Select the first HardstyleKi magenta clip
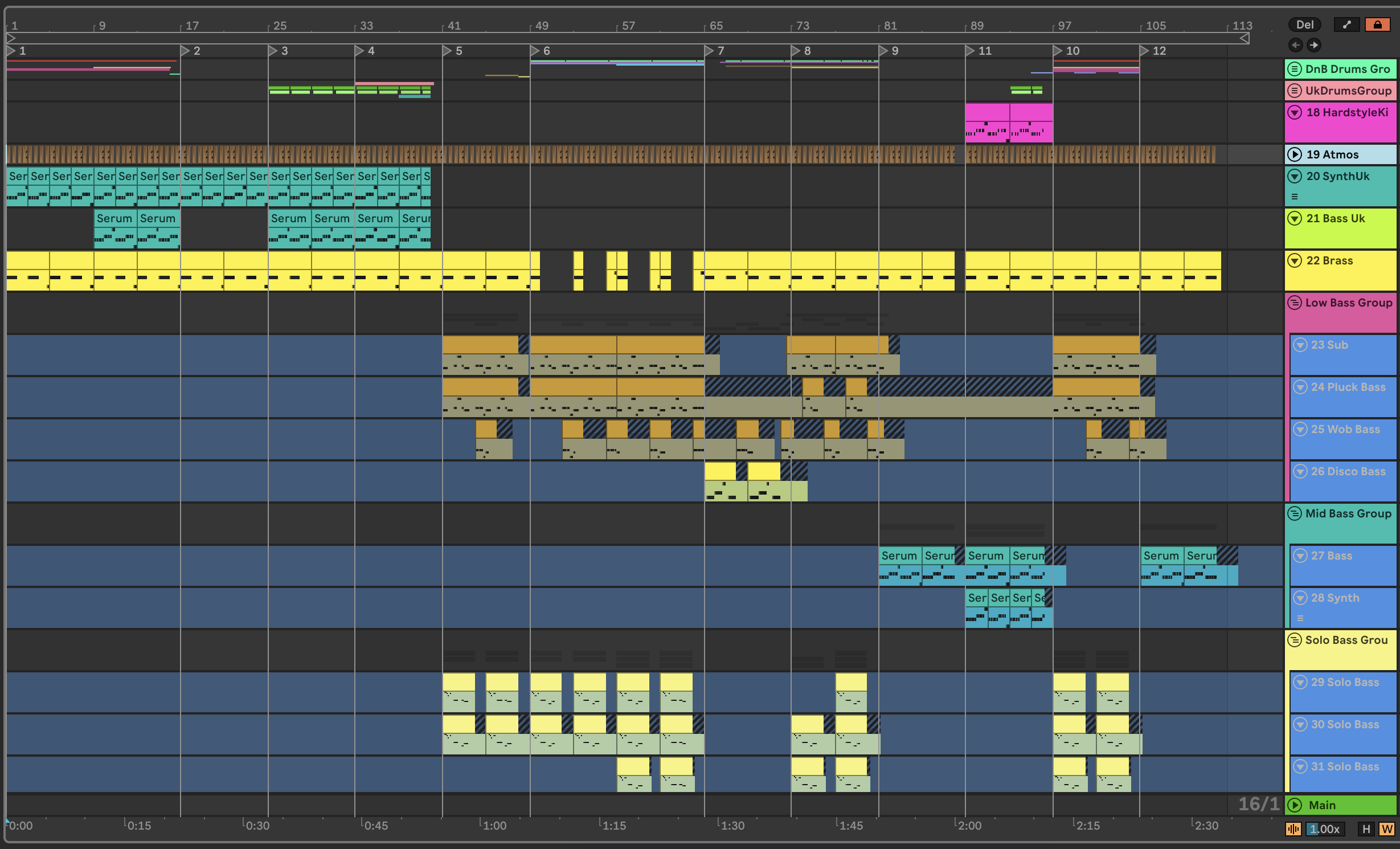The width and height of the screenshot is (1400, 849). (x=988, y=123)
